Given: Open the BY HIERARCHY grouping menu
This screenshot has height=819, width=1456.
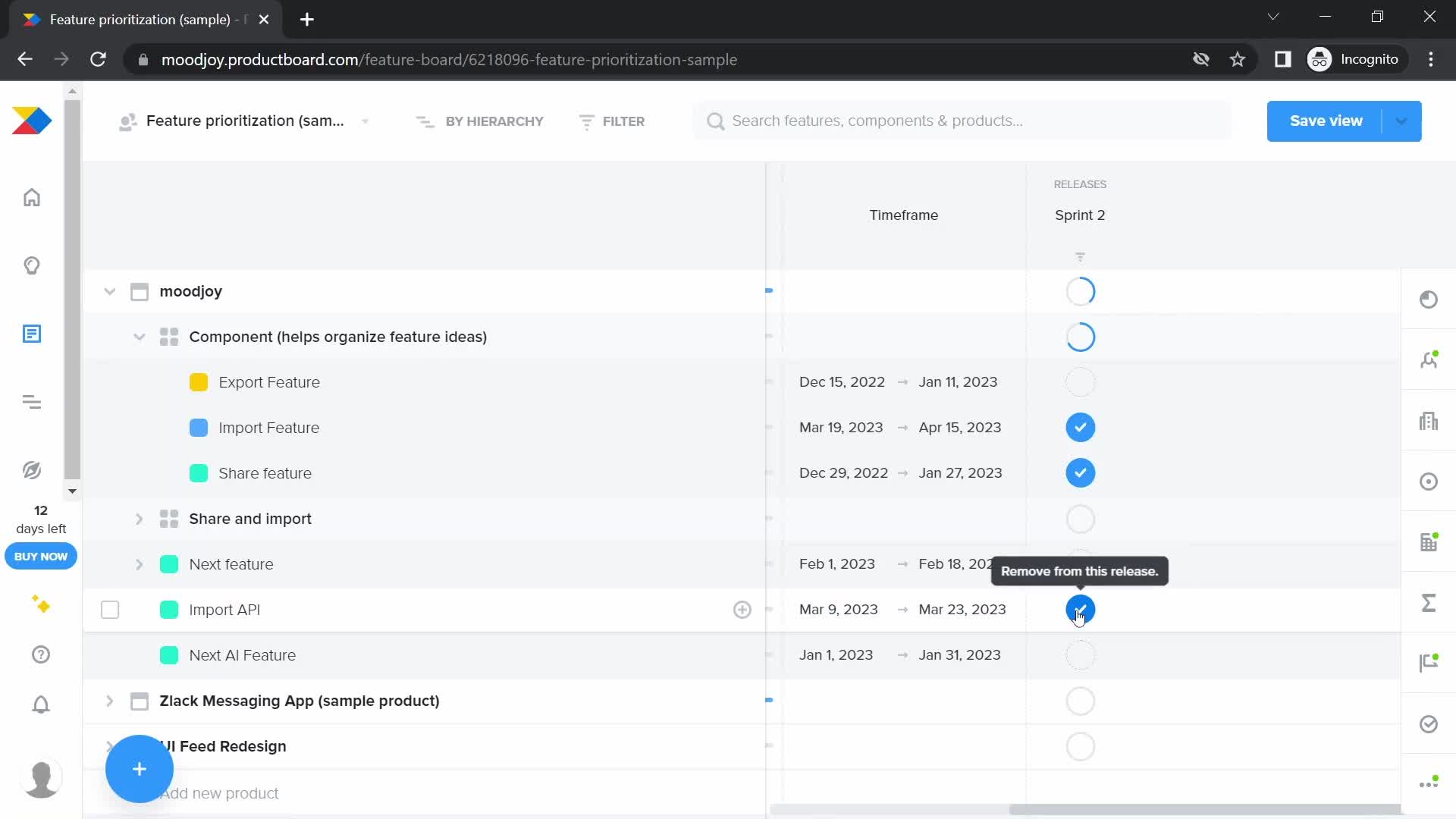Looking at the screenshot, I should pyautogui.click(x=480, y=121).
